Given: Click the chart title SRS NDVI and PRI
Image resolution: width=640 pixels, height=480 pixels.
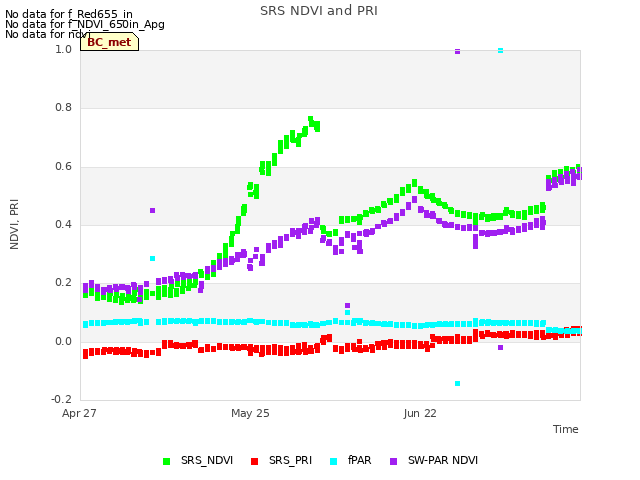Looking at the screenshot, I should (x=319, y=11).
